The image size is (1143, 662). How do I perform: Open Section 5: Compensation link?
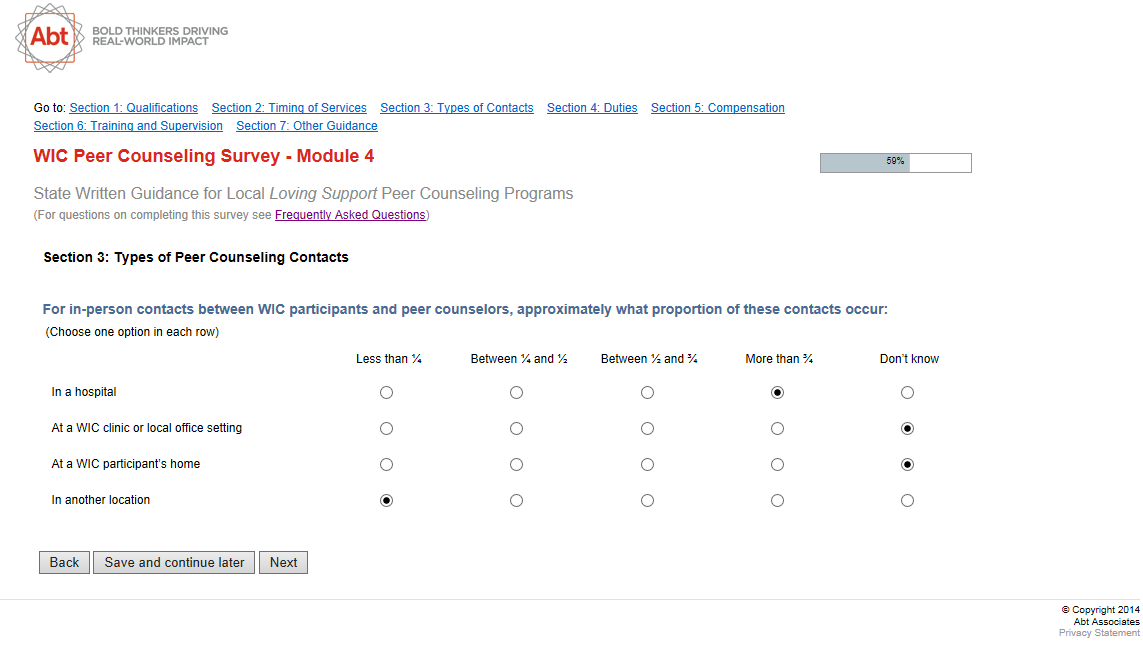pos(717,108)
